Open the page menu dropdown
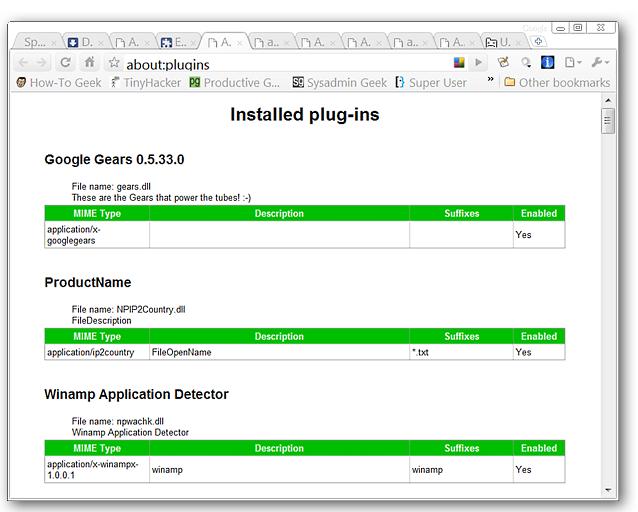 pos(573,63)
